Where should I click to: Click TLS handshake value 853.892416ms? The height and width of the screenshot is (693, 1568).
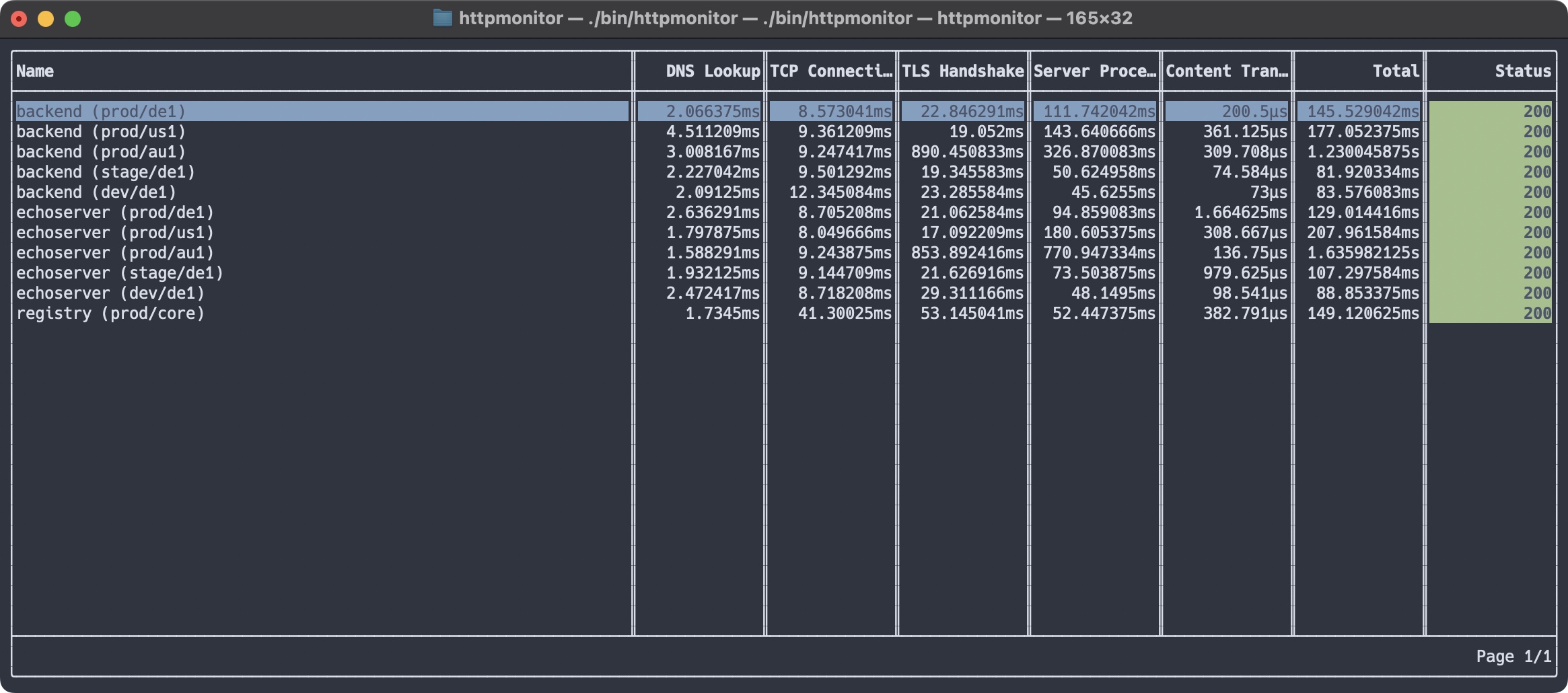click(x=967, y=252)
